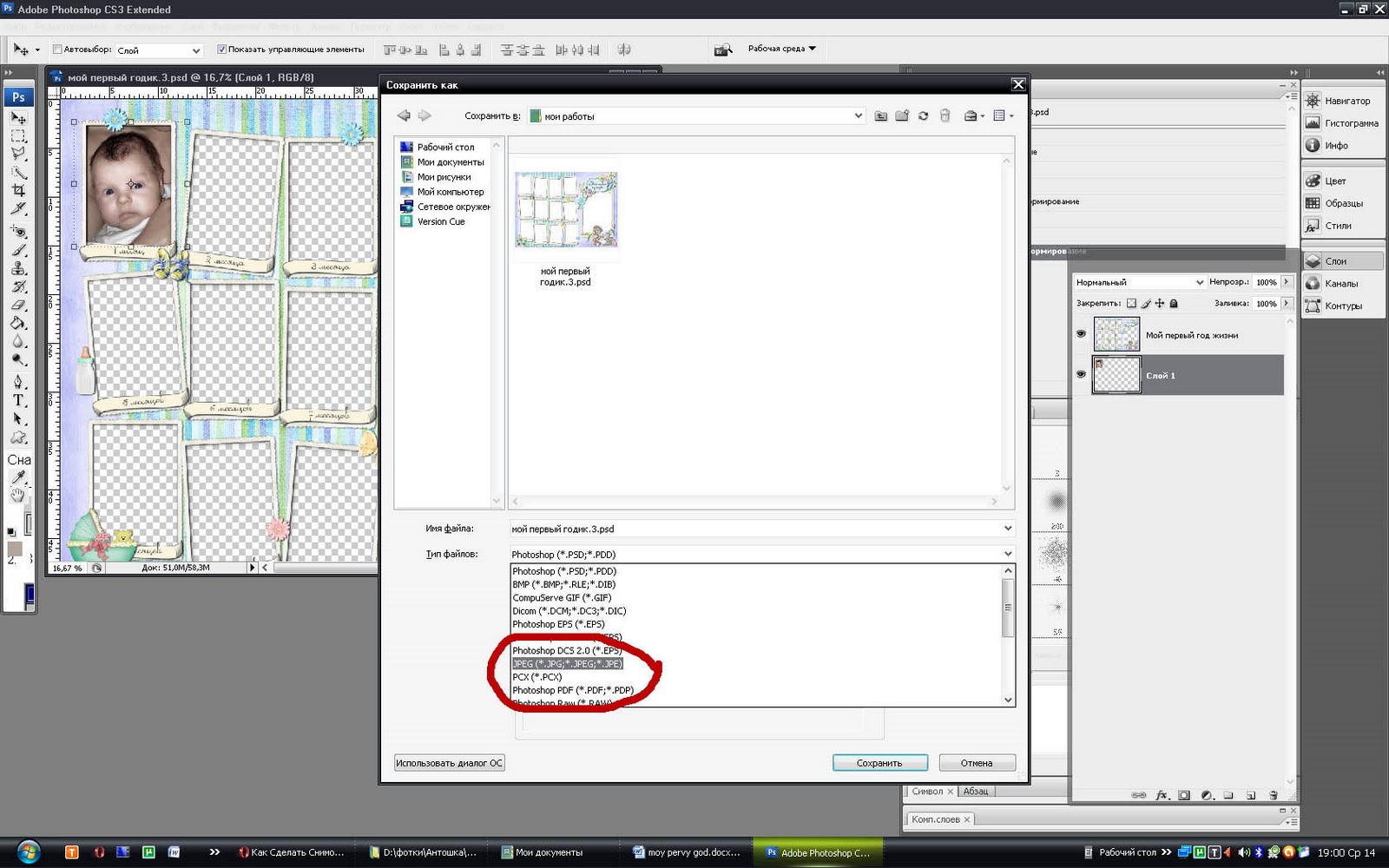Click background color swatch in toolbox
This screenshot has height=868, width=1389.
pyautogui.click(x=15, y=549)
